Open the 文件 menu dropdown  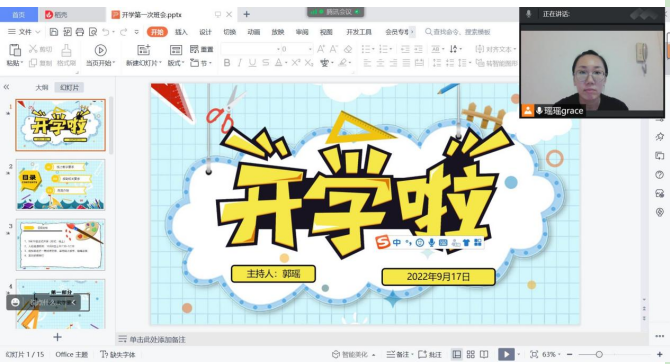tap(24, 32)
